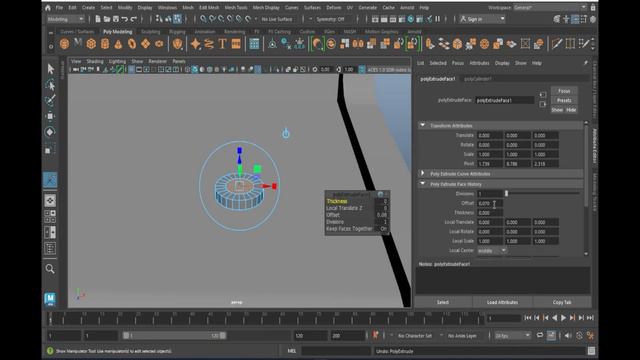Click the Sweep Mesh shelf icon
This screenshot has width=640, height=360.
[x=209, y=44]
